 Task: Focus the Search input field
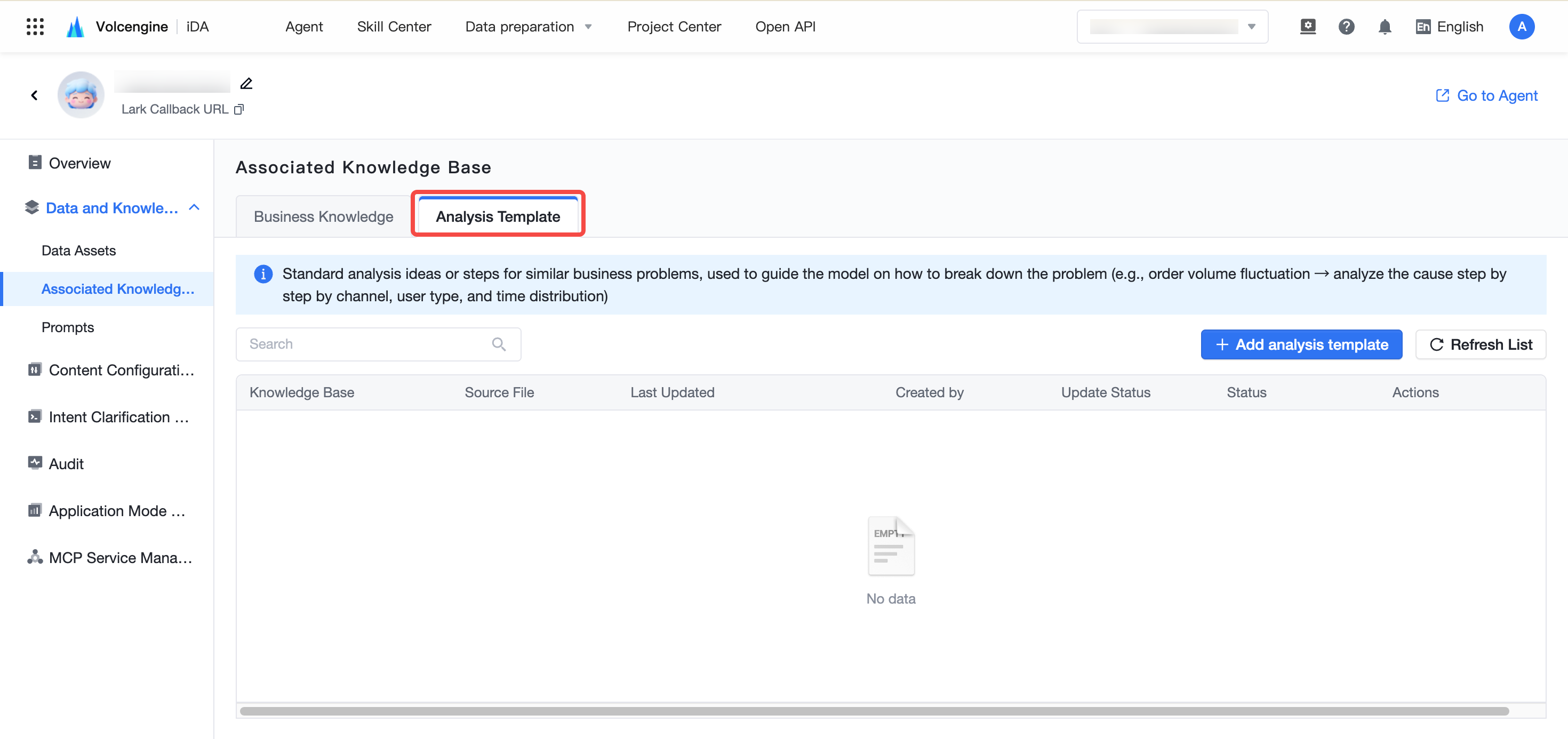pos(378,344)
